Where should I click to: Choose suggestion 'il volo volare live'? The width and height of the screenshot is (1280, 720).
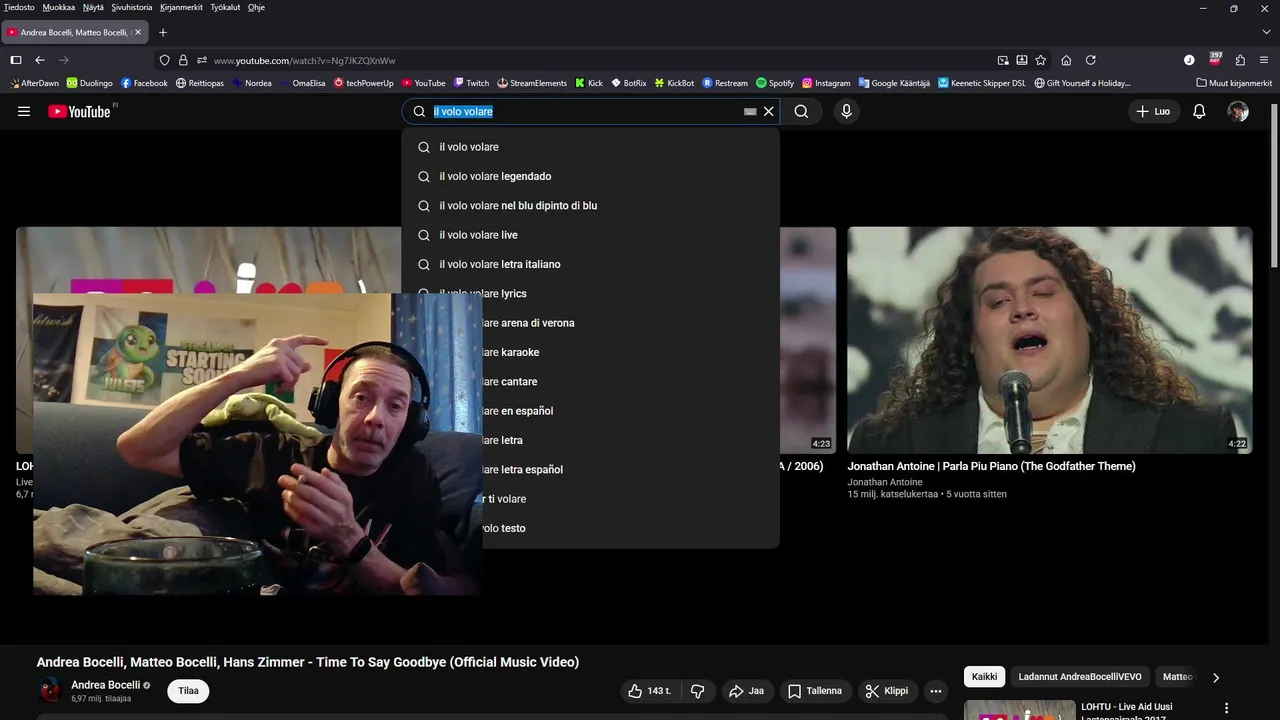[x=590, y=235]
